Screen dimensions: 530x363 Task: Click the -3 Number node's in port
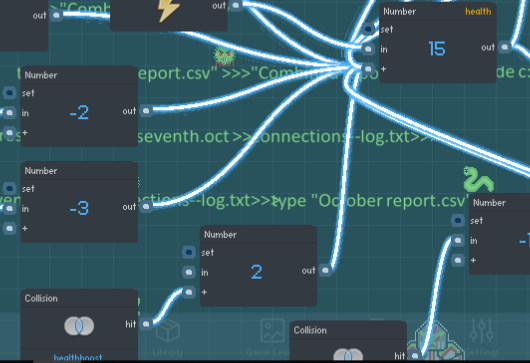[9, 209]
